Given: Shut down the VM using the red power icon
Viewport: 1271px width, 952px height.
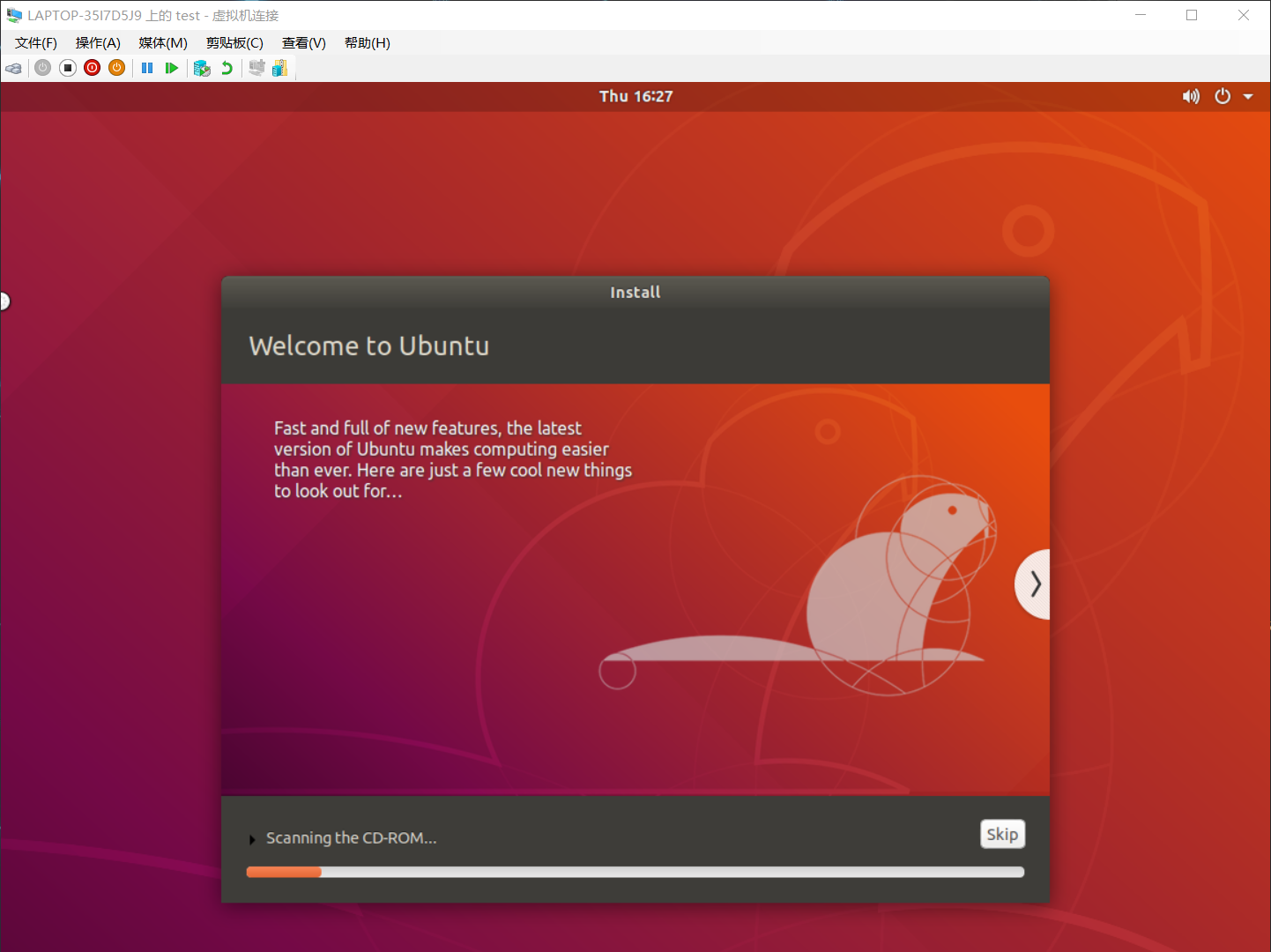Looking at the screenshot, I should pyautogui.click(x=93, y=68).
